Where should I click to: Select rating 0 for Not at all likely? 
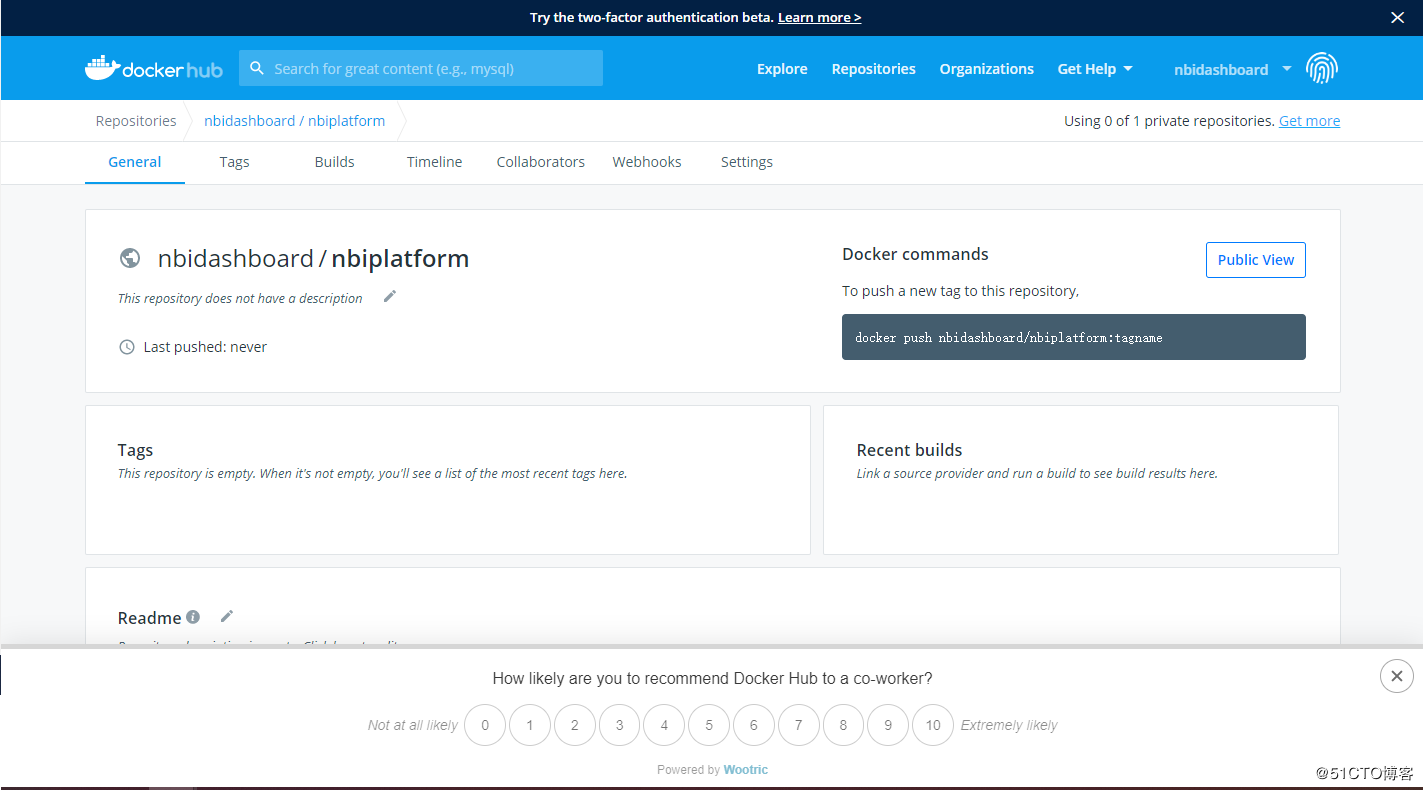[485, 725]
